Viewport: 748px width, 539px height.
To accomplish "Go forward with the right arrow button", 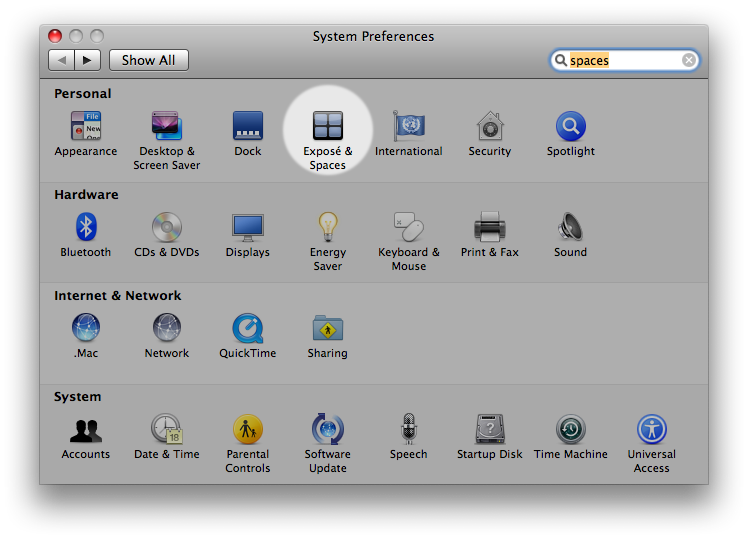I will pyautogui.click(x=87, y=60).
